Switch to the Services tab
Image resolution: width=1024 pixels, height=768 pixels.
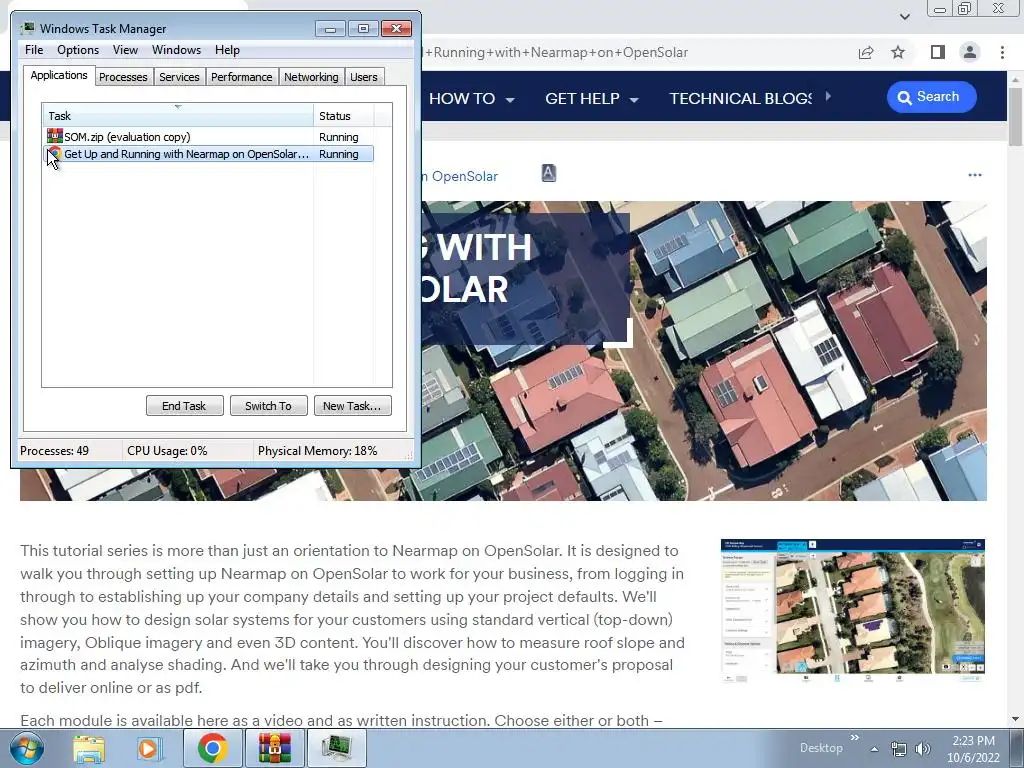179,77
